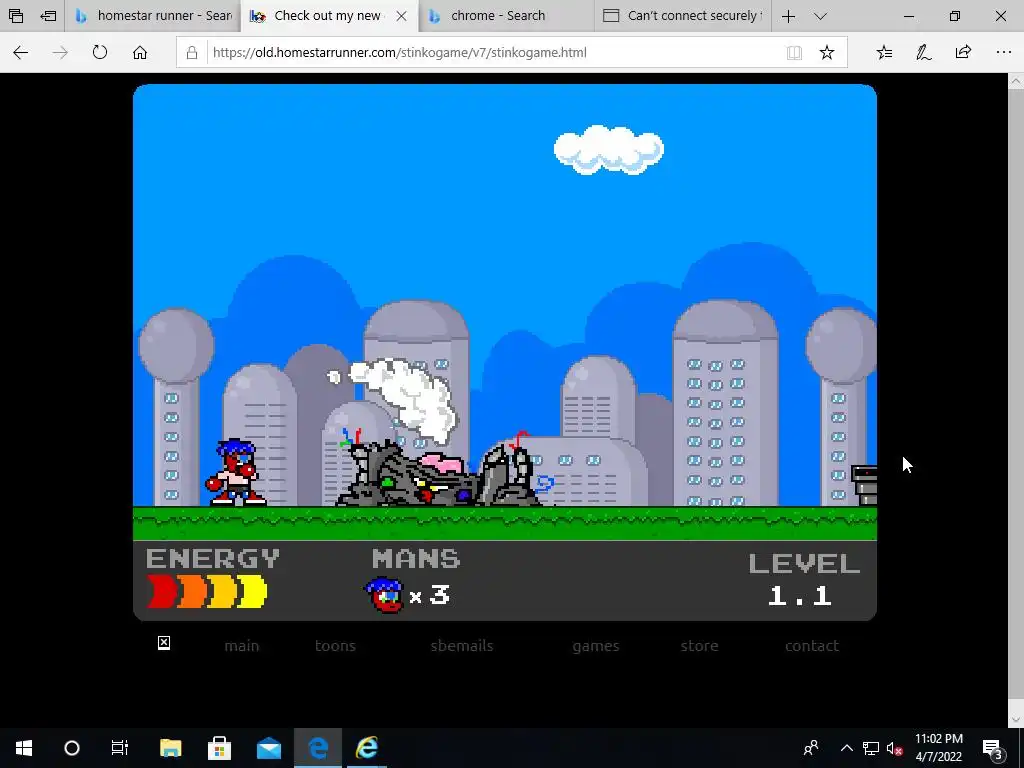Open the toons link
Image resolution: width=1024 pixels, height=768 pixels.
pos(335,646)
